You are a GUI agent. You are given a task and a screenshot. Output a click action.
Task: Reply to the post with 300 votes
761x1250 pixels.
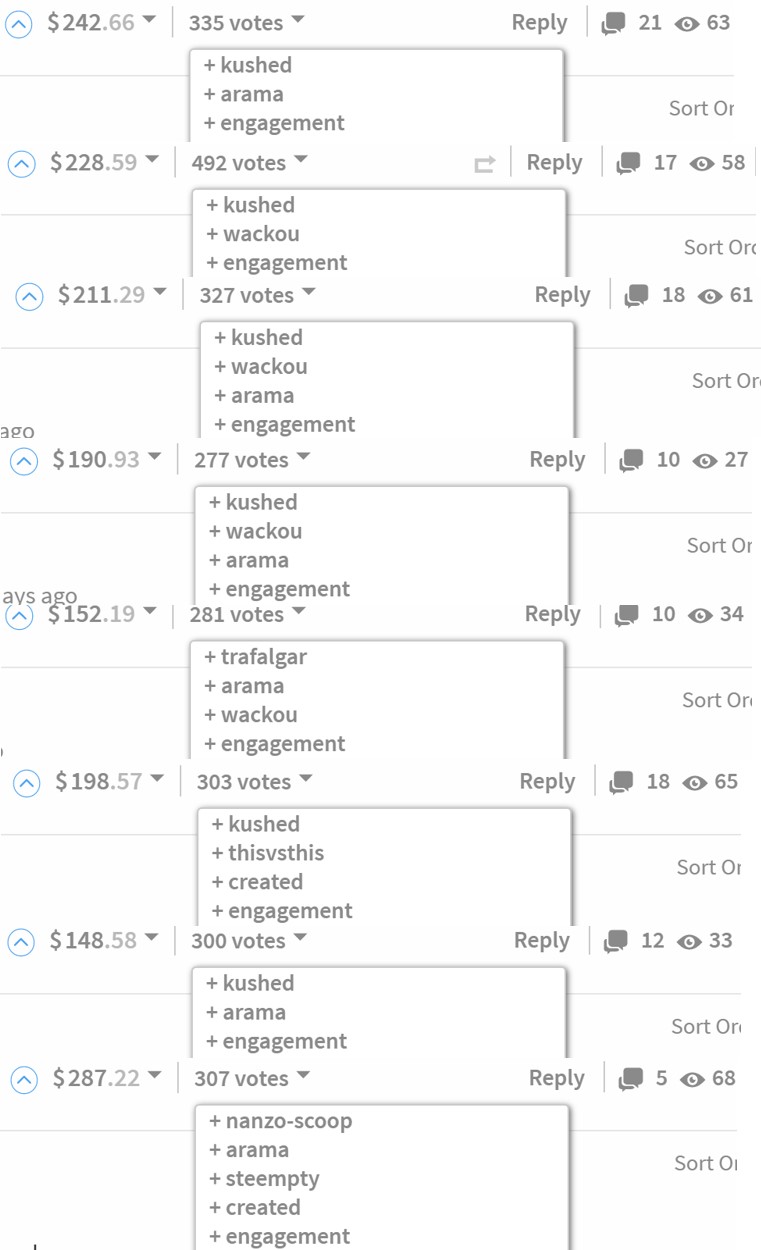[x=541, y=941]
